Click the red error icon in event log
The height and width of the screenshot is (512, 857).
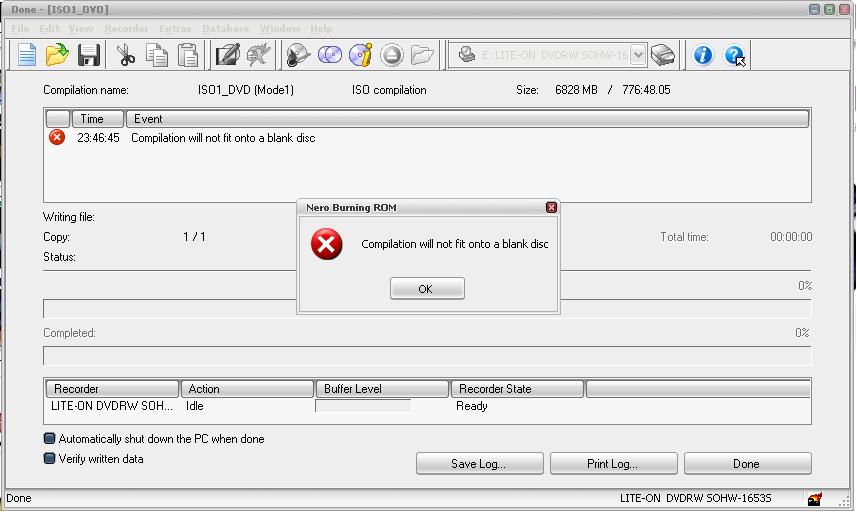(57, 137)
